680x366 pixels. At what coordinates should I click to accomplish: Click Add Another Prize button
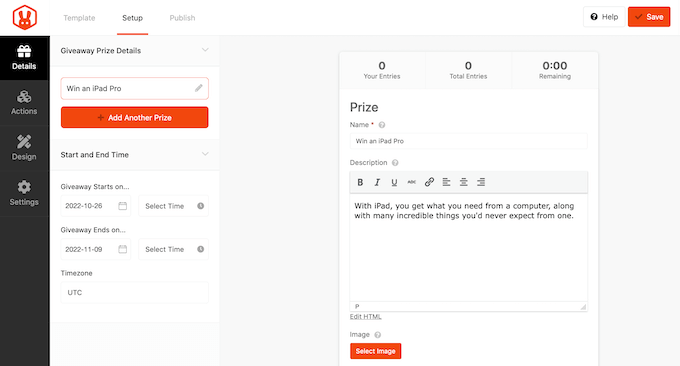point(134,118)
